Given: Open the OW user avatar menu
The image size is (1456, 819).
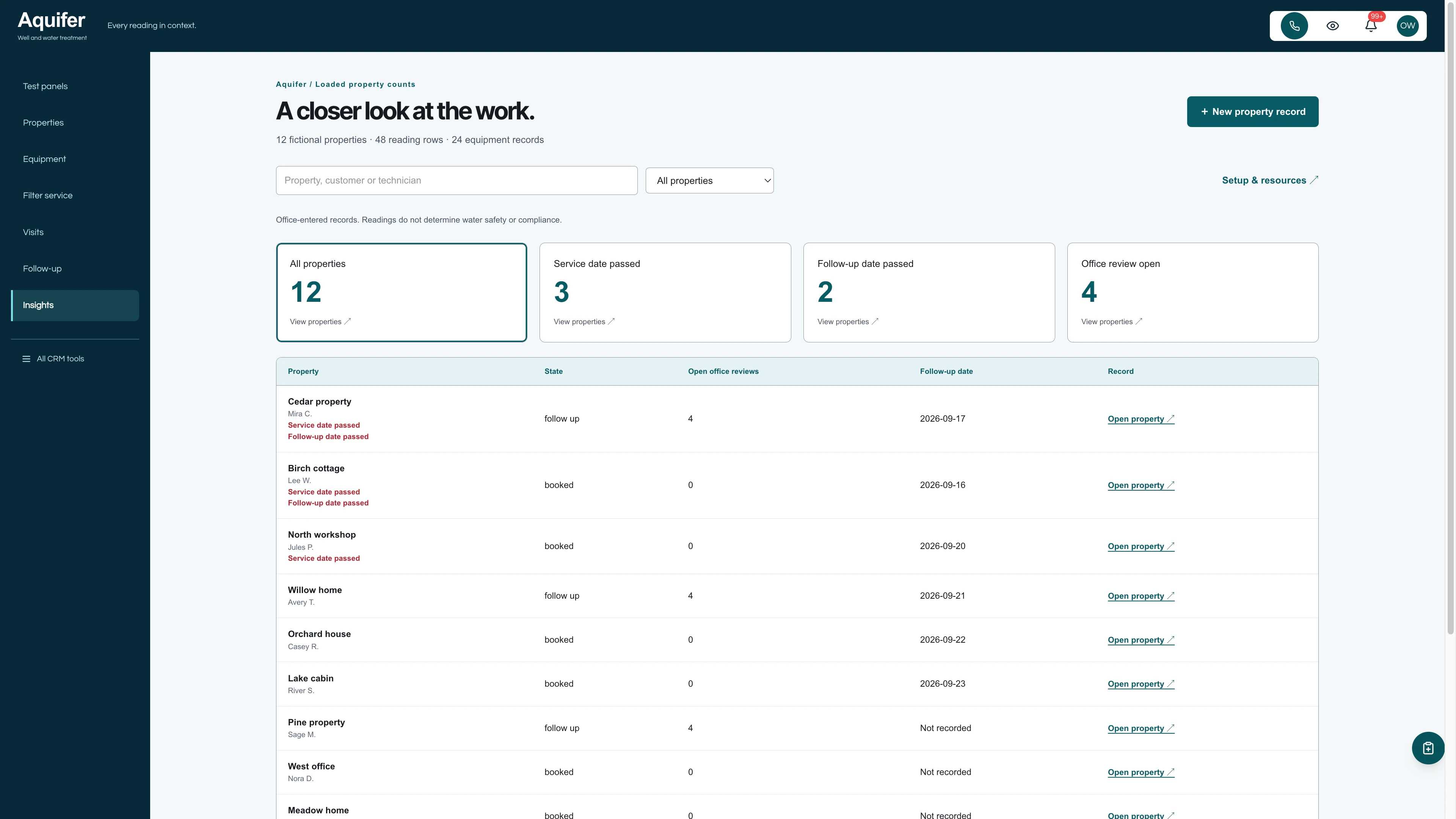Looking at the screenshot, I should [1407, 25].
